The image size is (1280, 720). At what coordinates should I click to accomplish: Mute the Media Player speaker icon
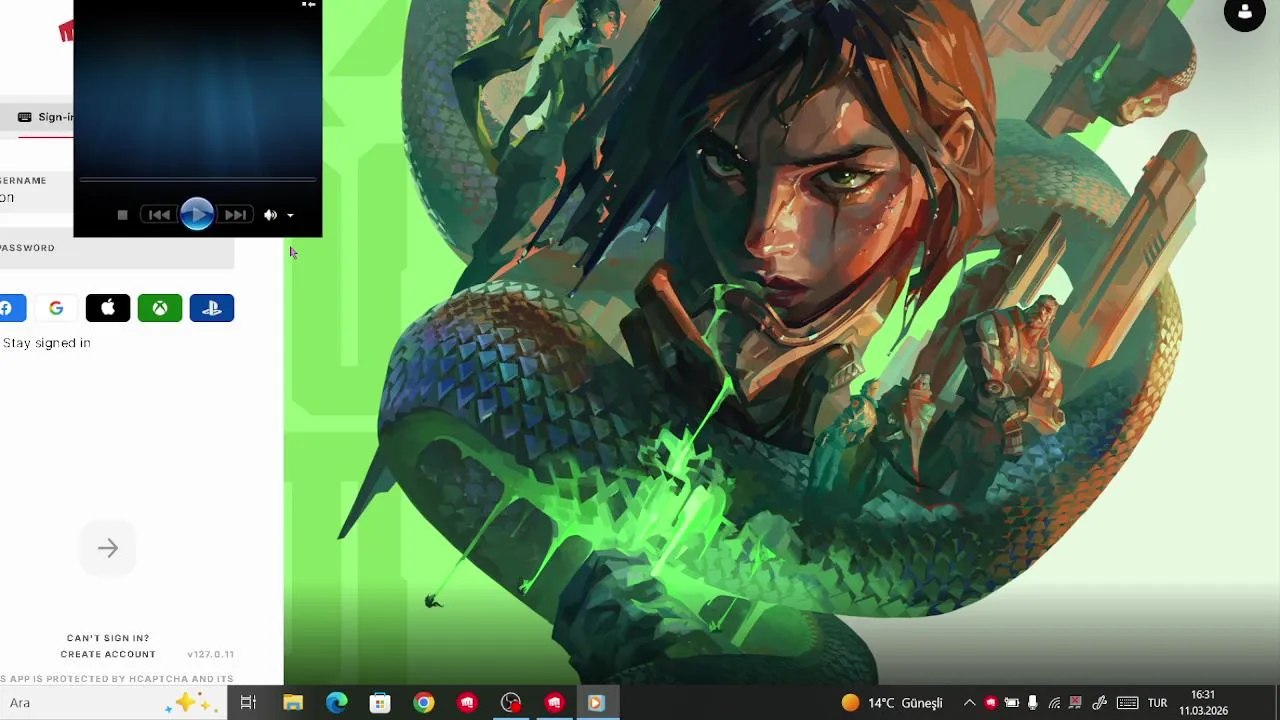pos(270,215)
